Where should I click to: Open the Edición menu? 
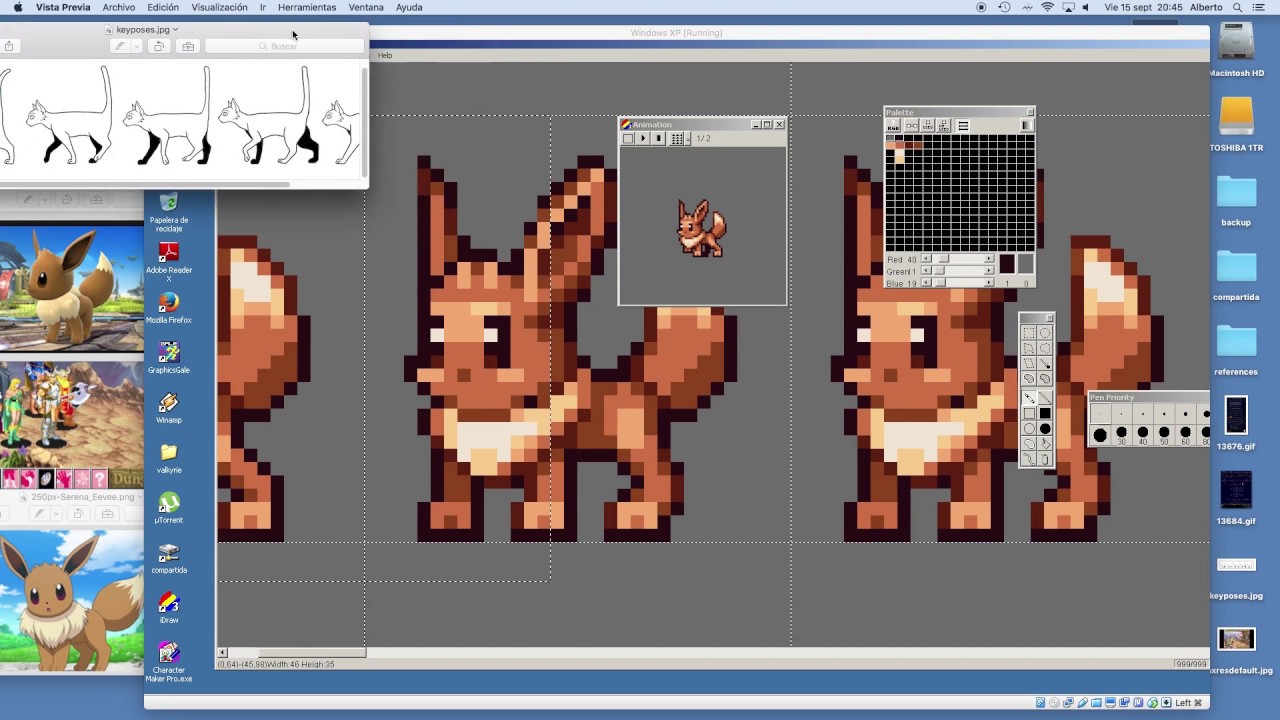[163, 7]
